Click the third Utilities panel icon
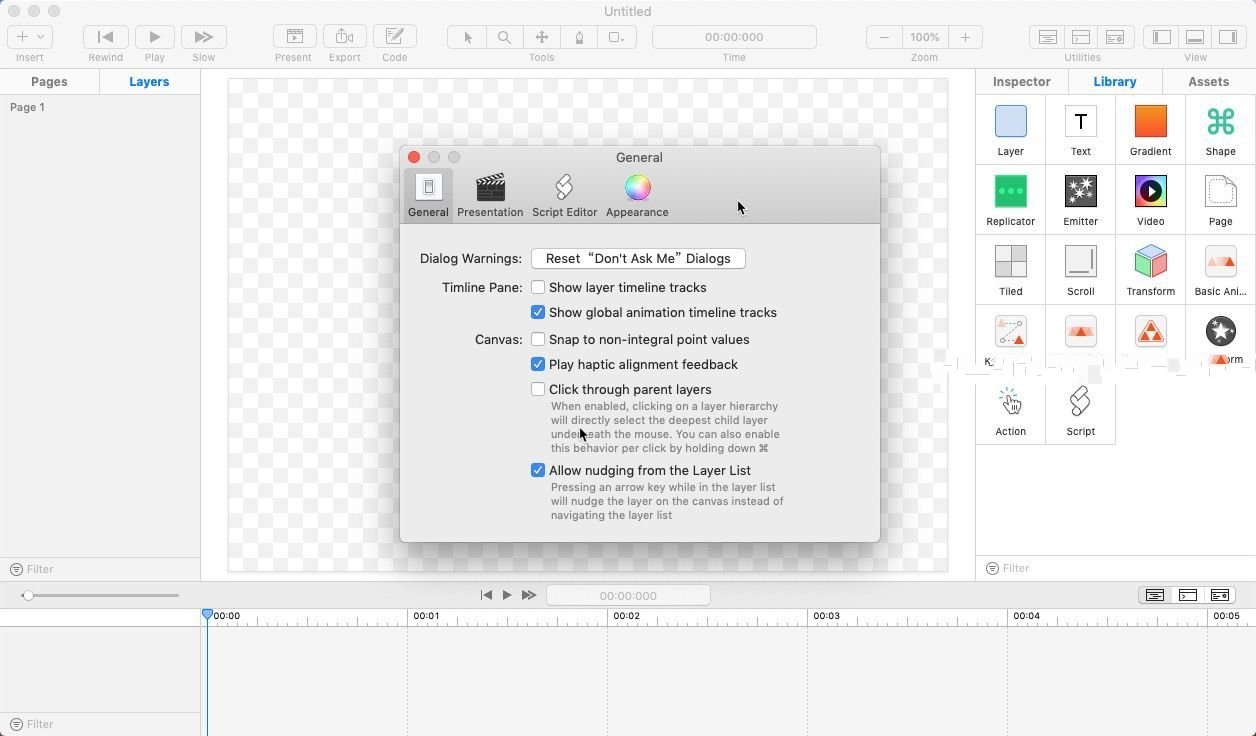Screen dimensions: 1256x736 [x=1115, y=37]
